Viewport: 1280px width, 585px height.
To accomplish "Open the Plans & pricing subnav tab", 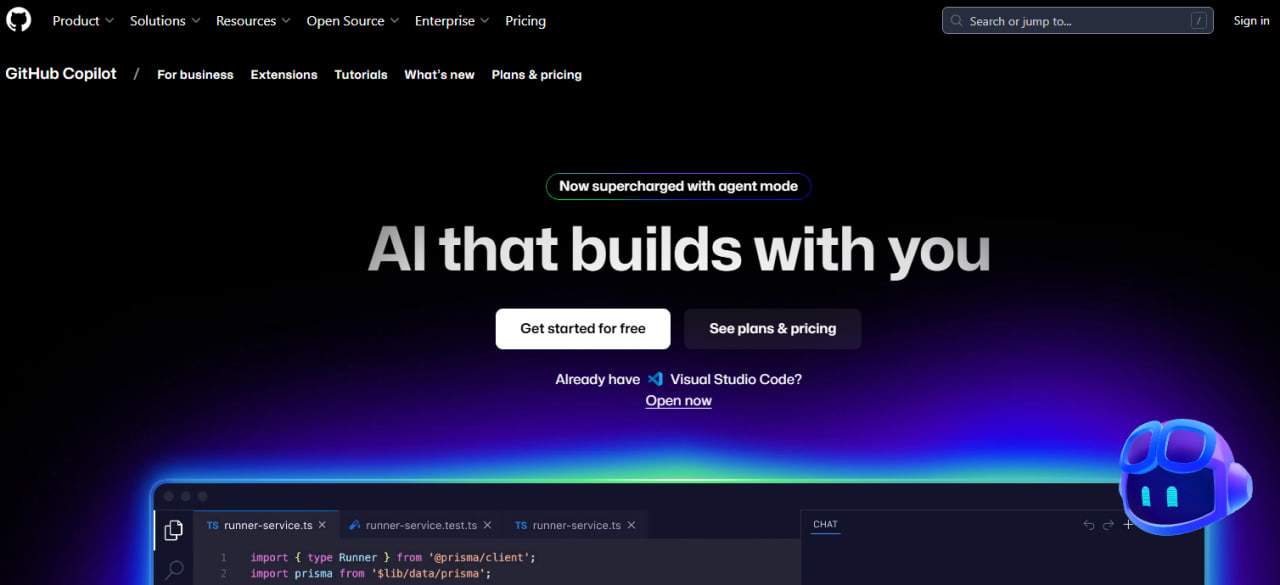I will coord(537,75).
